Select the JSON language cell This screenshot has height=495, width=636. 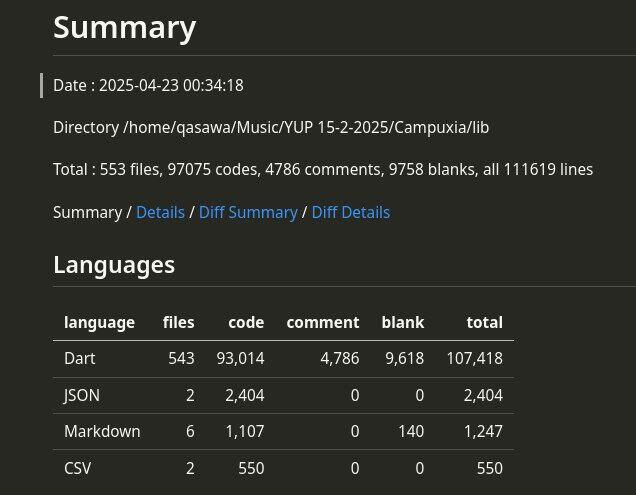pyautogui.click(x=81, y=395)
